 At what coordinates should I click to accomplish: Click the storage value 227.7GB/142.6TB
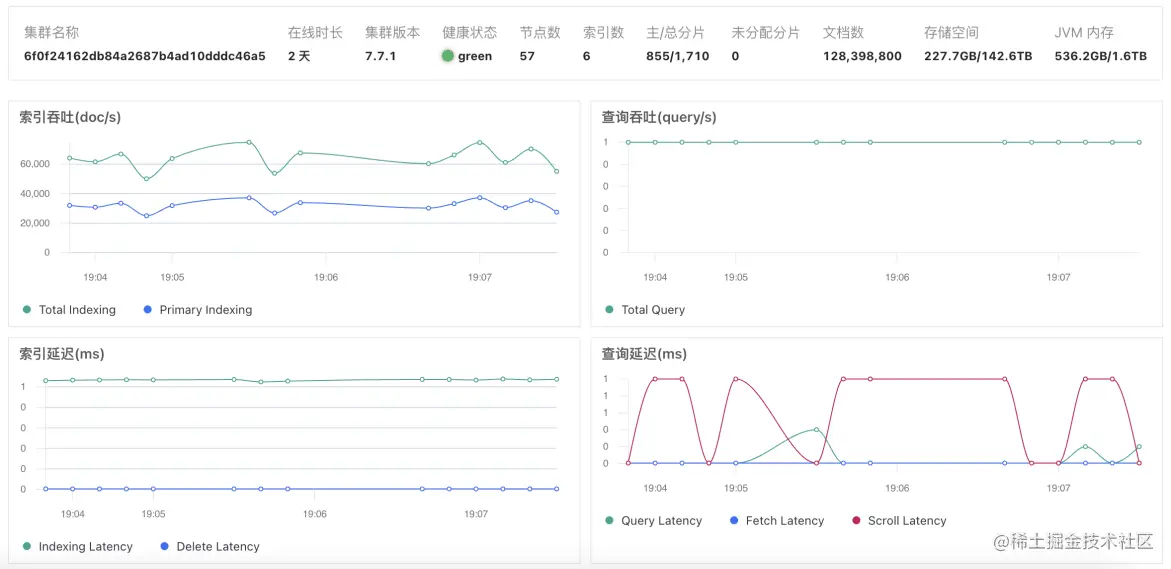(x=978, y=56)
